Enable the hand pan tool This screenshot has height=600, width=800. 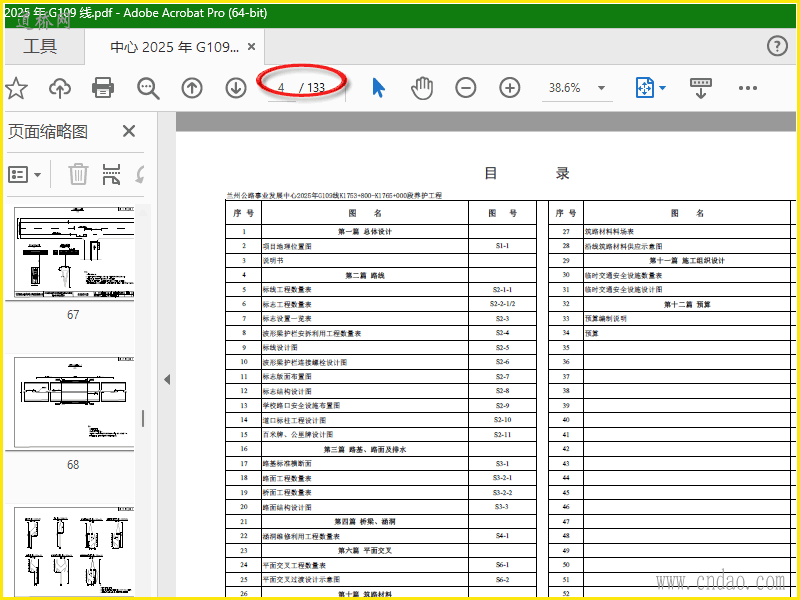tap(422, 88)
